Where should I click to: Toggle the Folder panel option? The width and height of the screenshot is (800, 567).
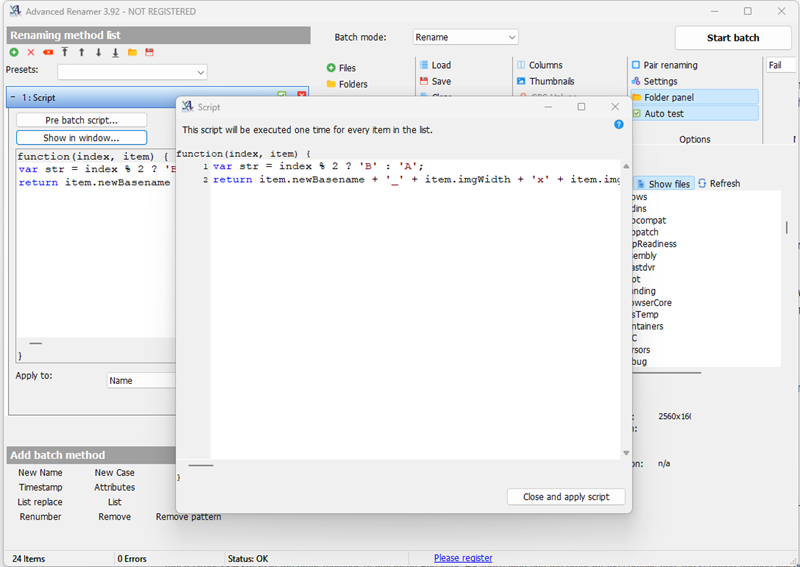click(x=668, y=97)
